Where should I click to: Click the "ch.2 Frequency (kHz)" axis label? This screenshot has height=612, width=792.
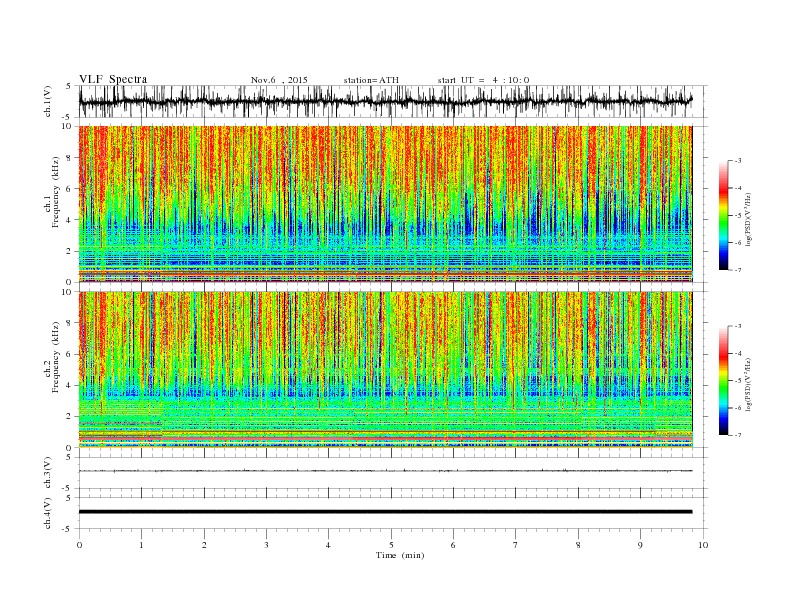(x=52, y=358)
